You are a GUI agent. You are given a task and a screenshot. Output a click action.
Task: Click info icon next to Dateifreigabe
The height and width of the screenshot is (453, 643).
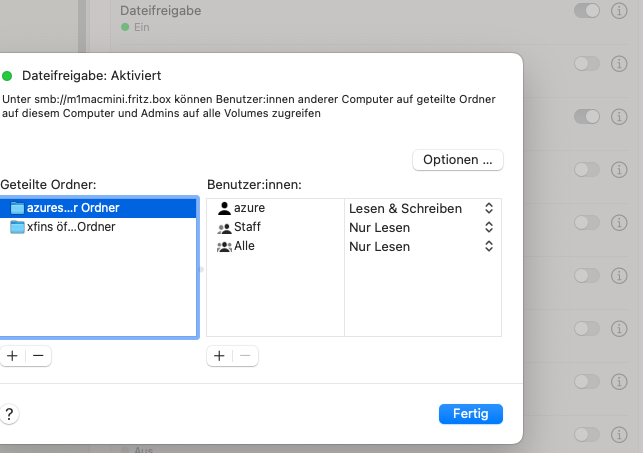coord(619,10)
